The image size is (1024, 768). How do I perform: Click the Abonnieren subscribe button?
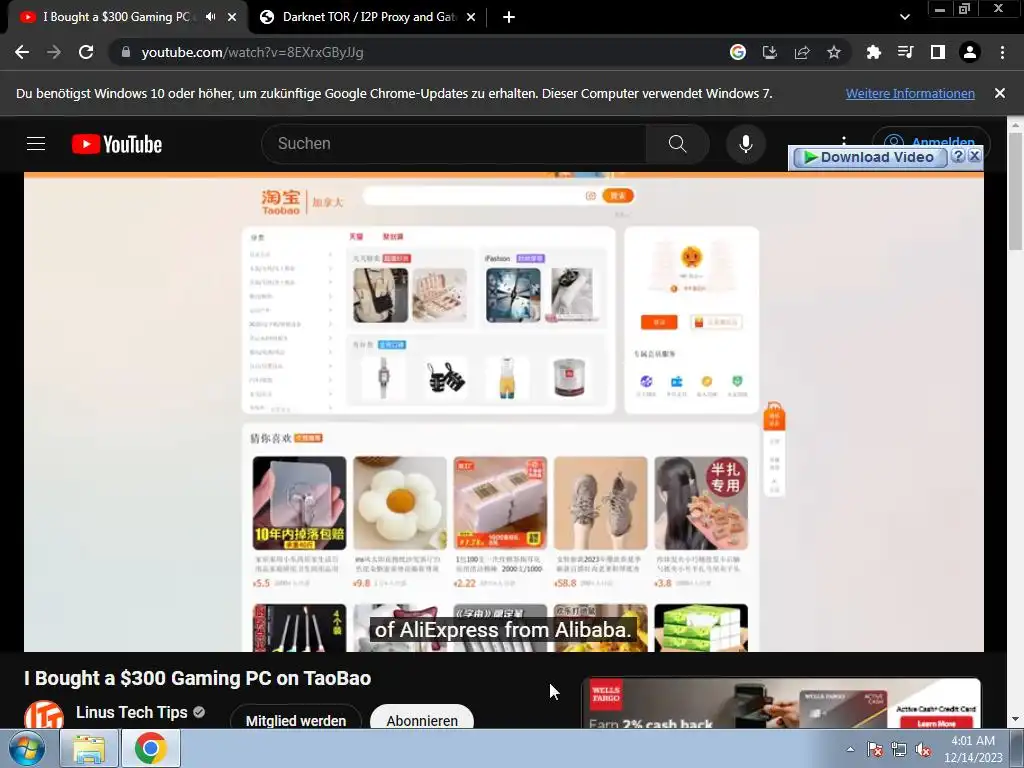click(x=422, y=717)
